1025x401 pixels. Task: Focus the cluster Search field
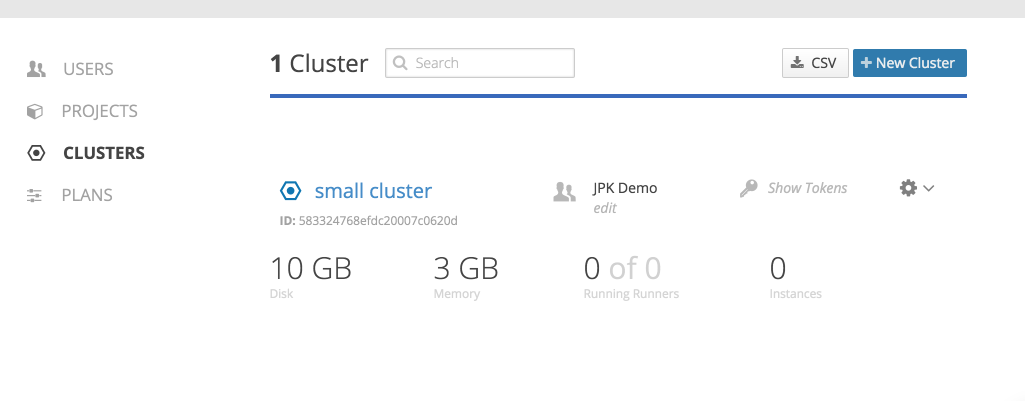click(480, 63)
